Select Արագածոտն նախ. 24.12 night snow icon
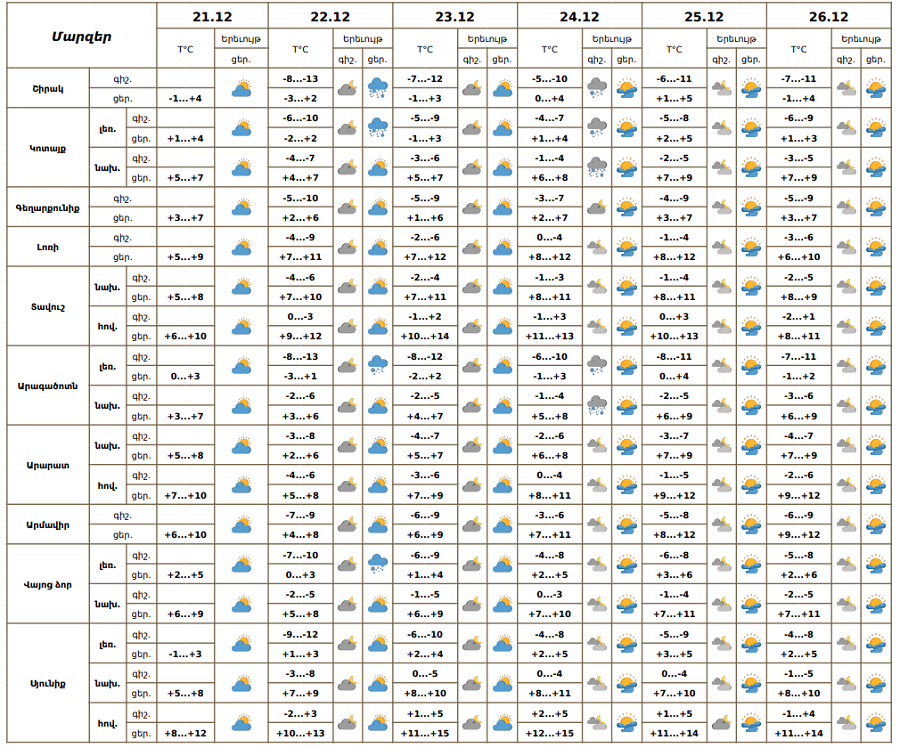900x748 pixels. [x=597, y=405]
